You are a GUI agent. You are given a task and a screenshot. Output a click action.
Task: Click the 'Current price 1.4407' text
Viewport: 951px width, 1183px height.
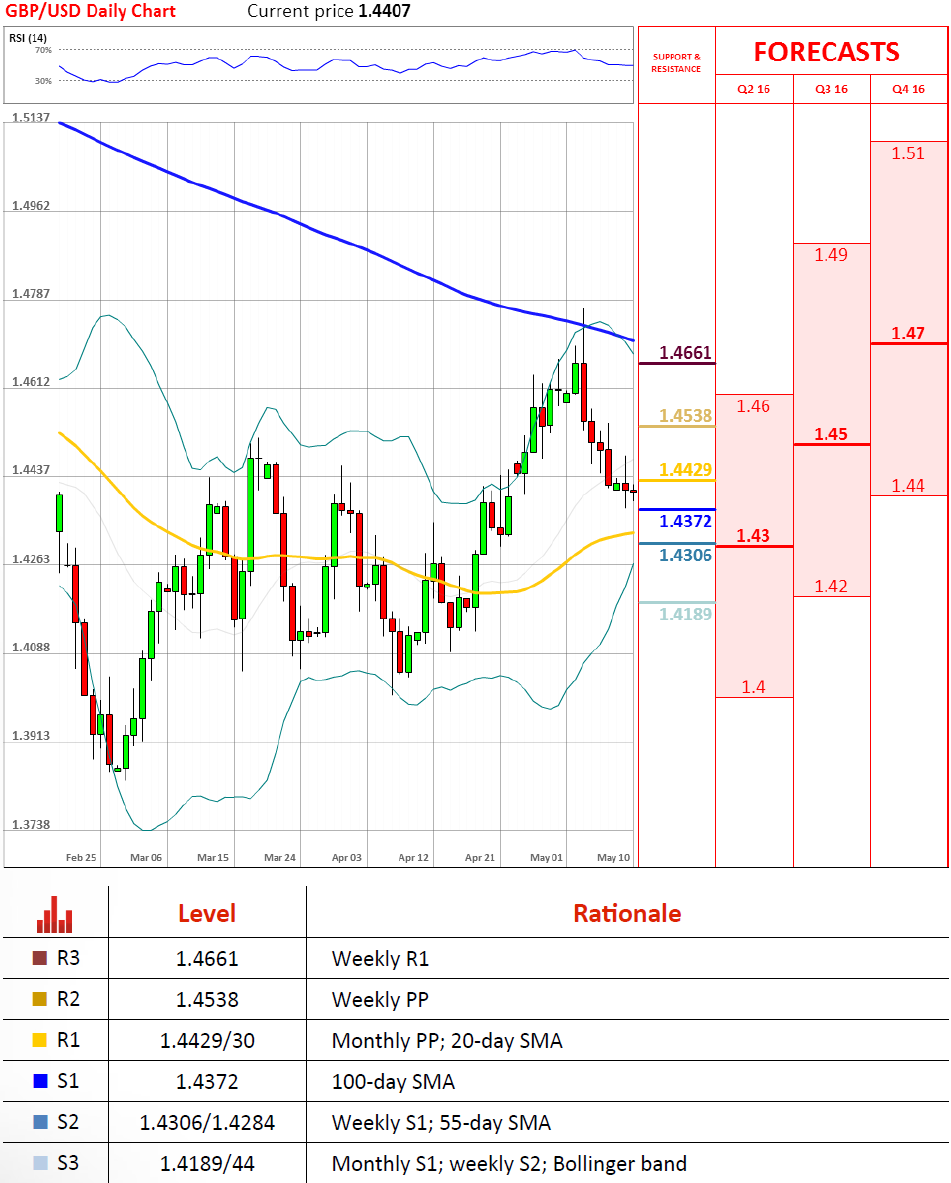(329, 11)
